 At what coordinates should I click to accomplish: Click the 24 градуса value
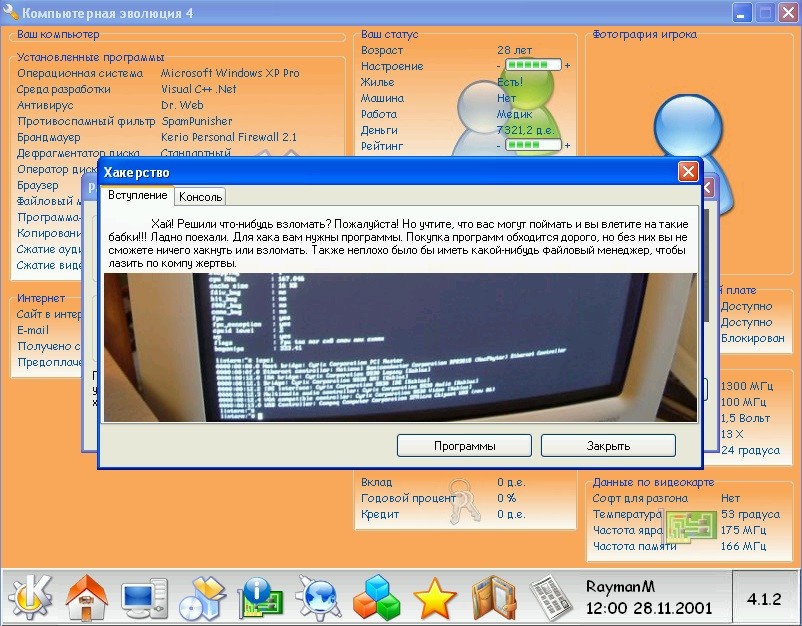pyautogui.click(x=750, y=450)
